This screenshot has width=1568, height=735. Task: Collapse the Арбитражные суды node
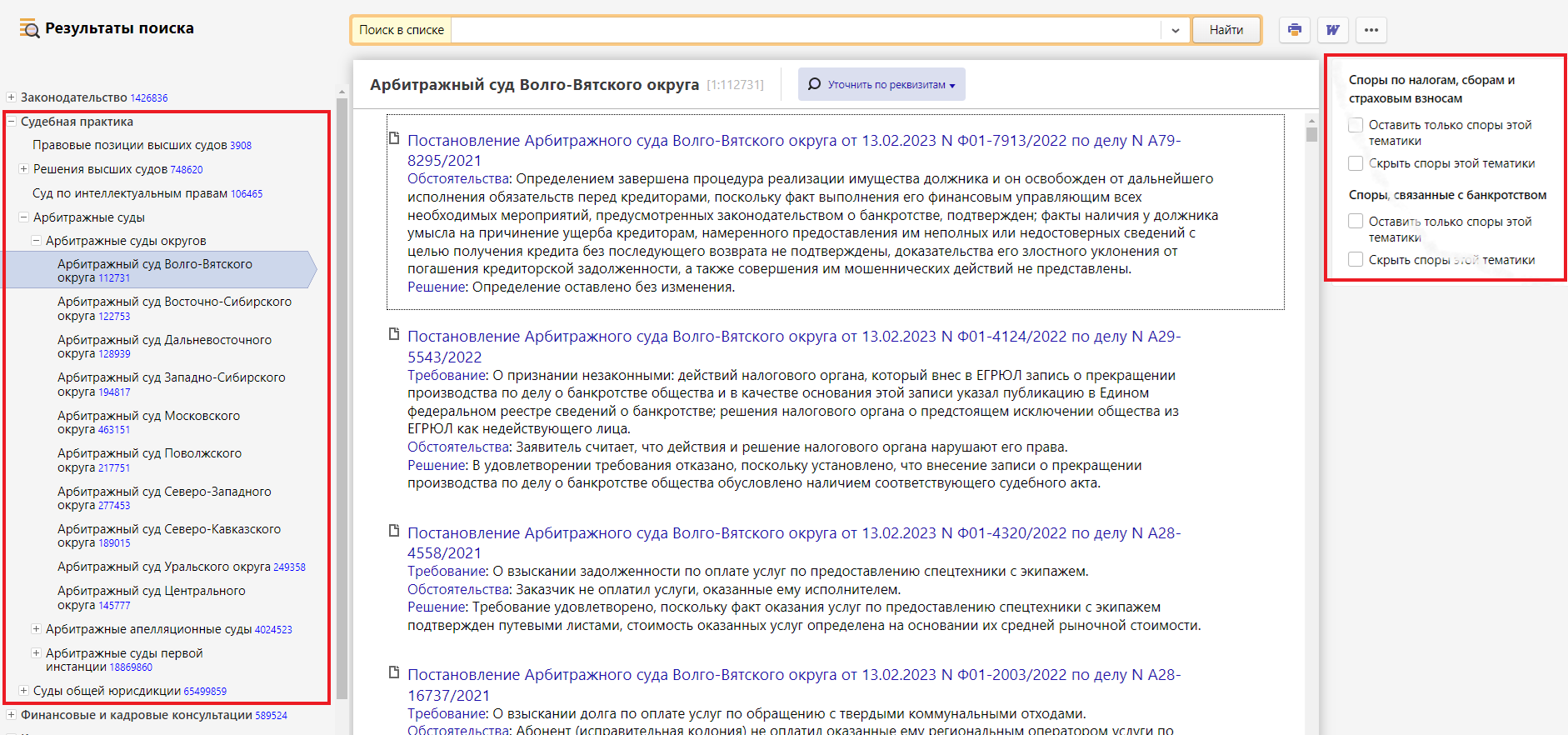click(x=23, y=217)
